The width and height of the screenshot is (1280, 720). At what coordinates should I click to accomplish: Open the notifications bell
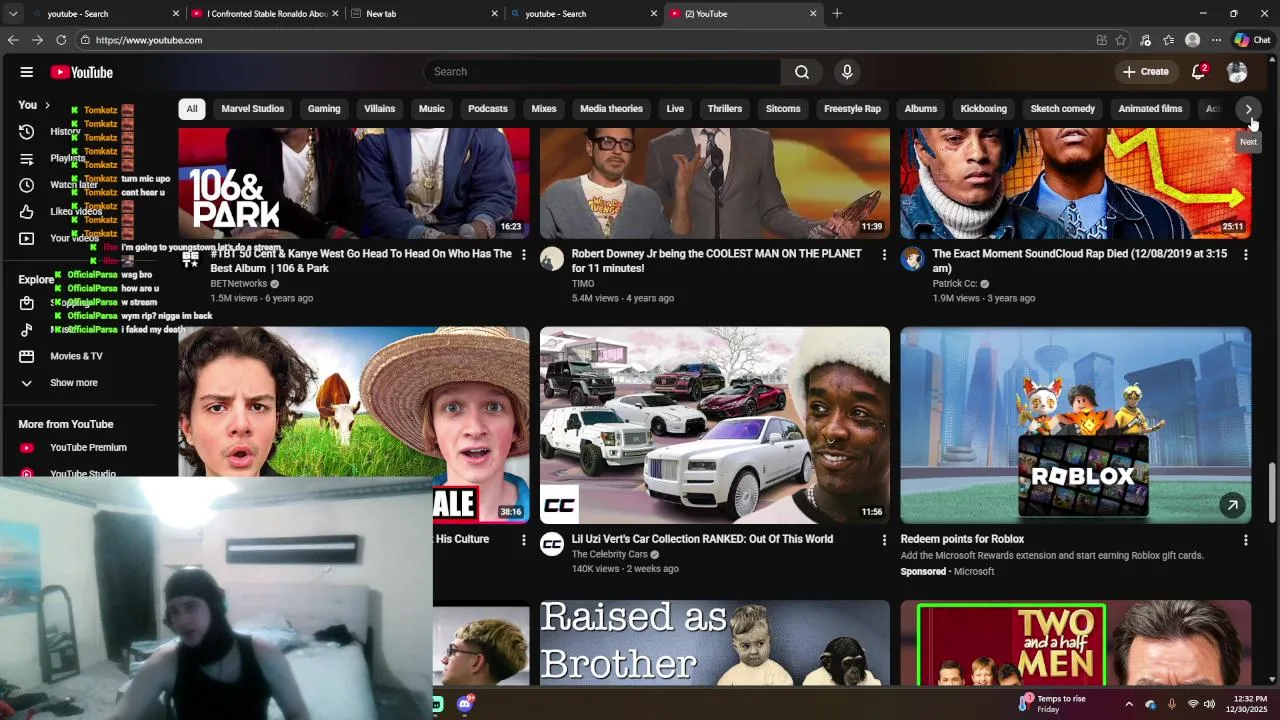tap(1199, 72)
